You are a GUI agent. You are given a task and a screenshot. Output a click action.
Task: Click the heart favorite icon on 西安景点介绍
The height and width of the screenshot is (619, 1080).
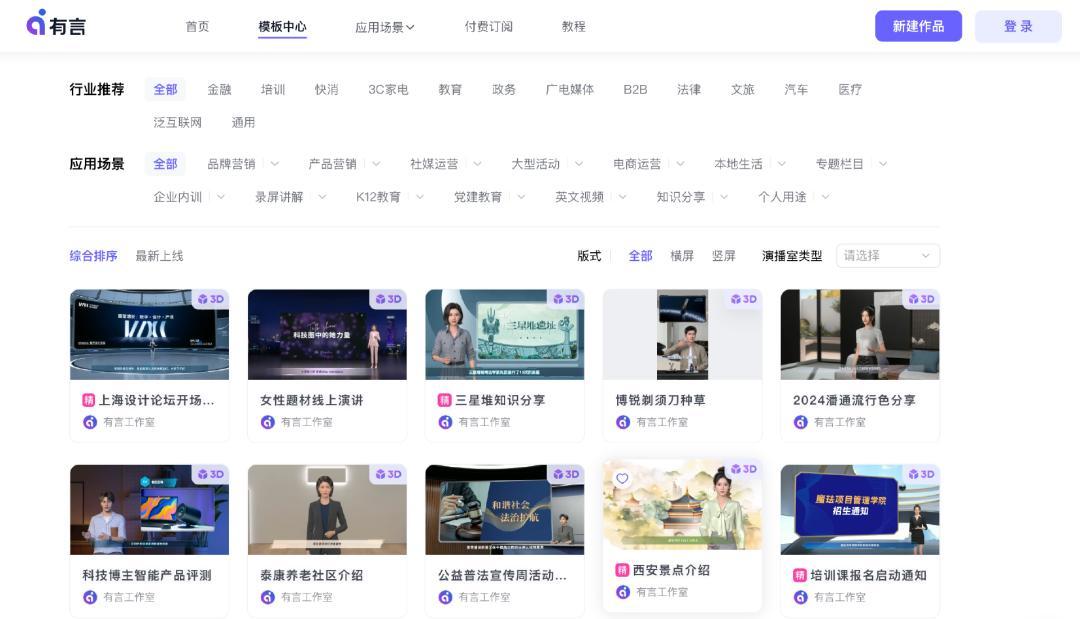pyautogui.click(x=622, y=479)
